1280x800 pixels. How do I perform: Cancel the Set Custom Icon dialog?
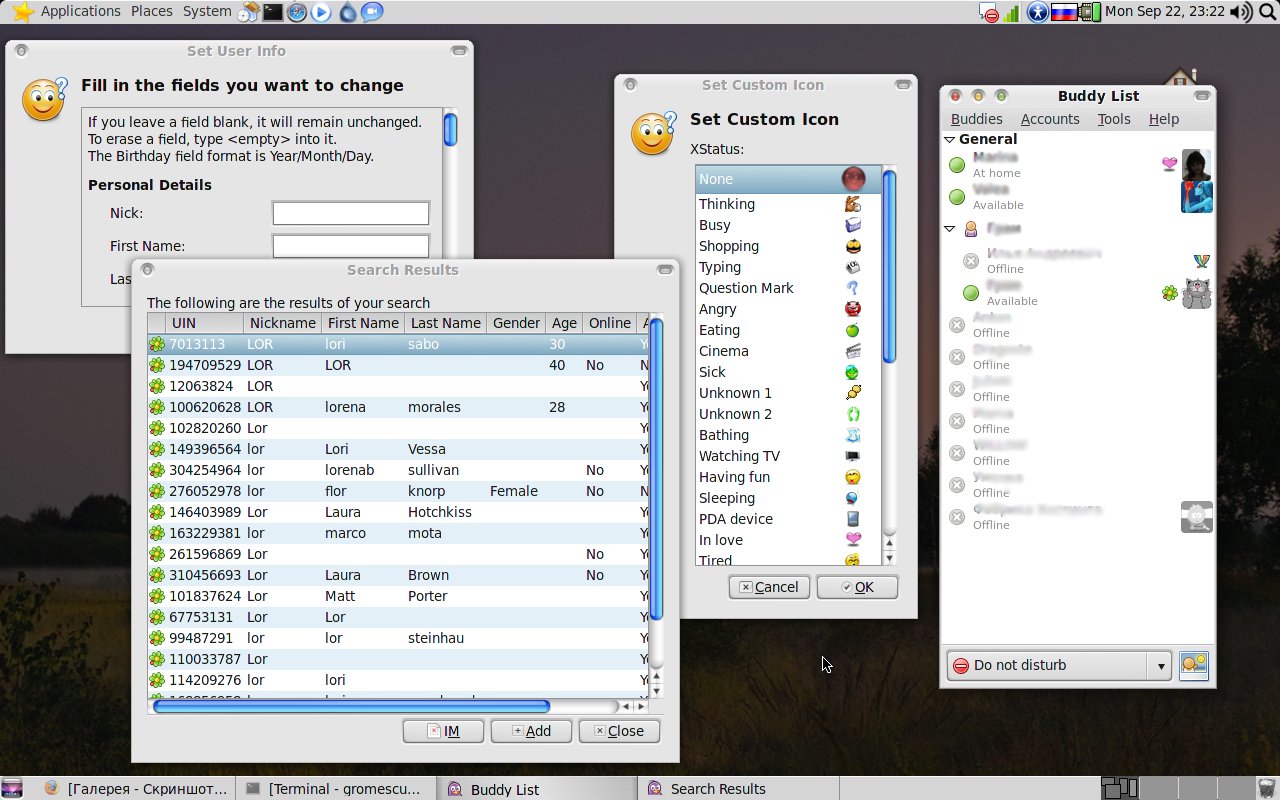tap(769, 587)
